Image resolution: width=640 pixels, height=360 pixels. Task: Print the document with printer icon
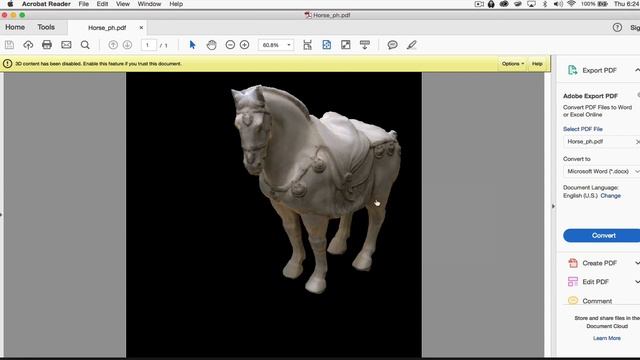47,45
